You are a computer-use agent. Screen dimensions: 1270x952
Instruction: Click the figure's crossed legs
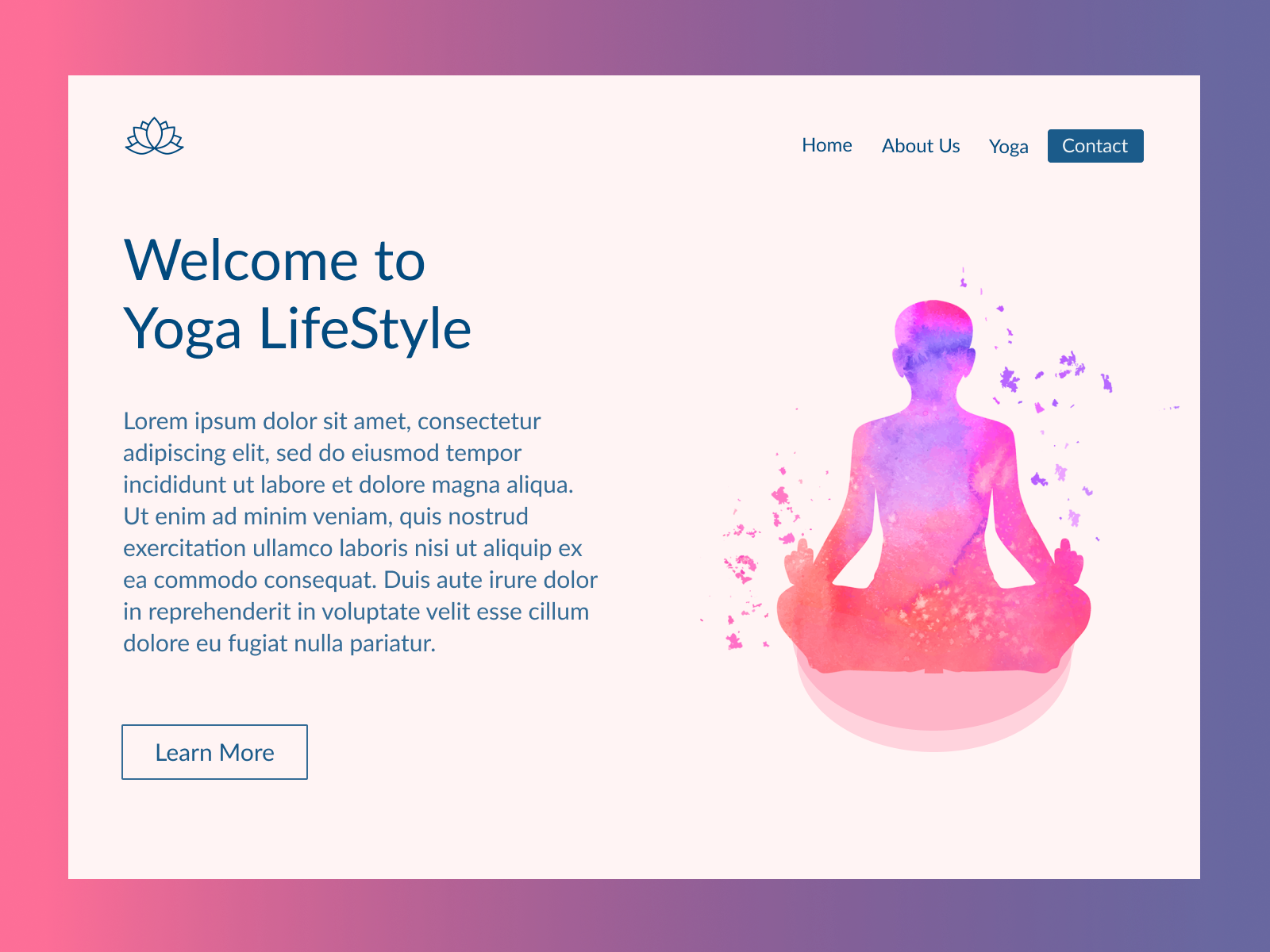[933, 627]
